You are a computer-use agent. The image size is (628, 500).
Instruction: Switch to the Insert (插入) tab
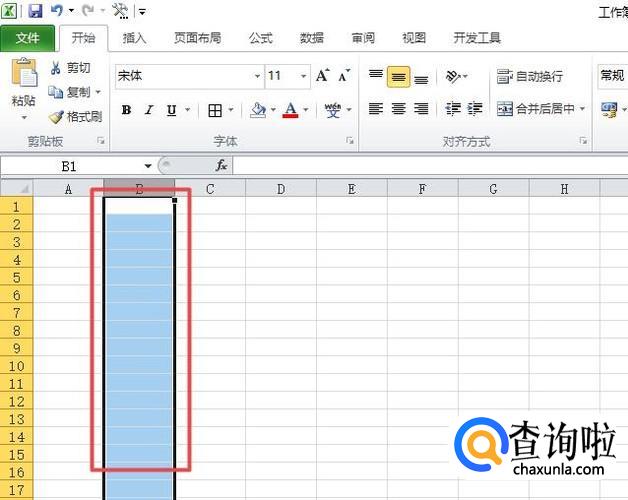point(134,38)
